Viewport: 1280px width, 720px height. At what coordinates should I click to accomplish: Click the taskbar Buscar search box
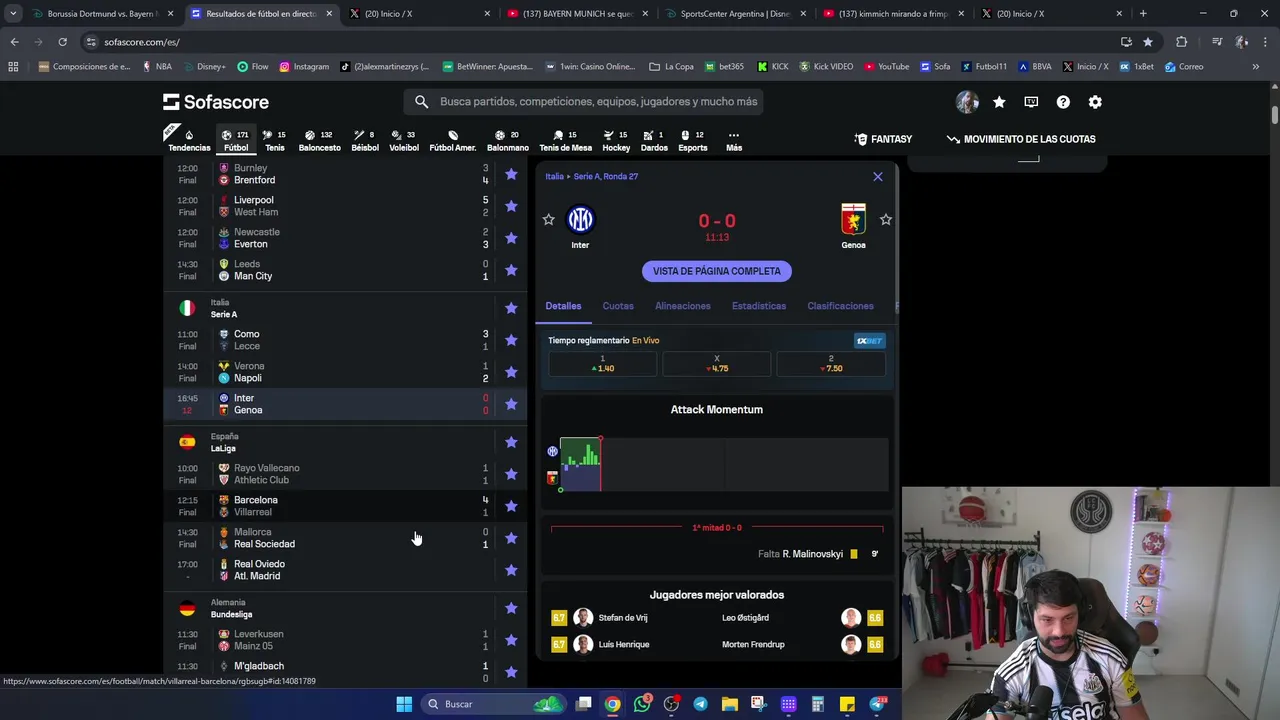coord(492,704)
